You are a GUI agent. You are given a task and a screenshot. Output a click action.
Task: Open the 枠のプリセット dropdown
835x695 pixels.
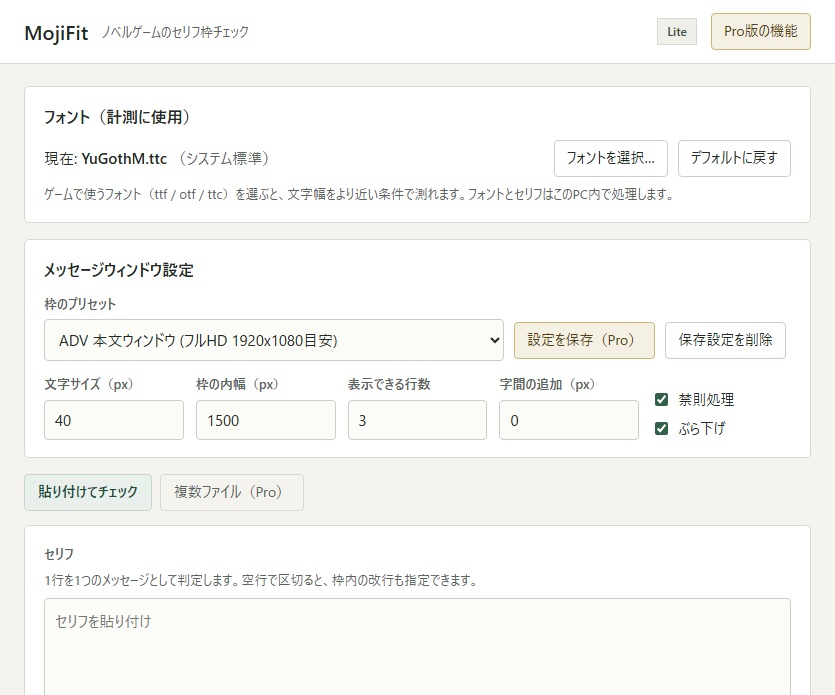pyautogui.click(x=274, y=340)
